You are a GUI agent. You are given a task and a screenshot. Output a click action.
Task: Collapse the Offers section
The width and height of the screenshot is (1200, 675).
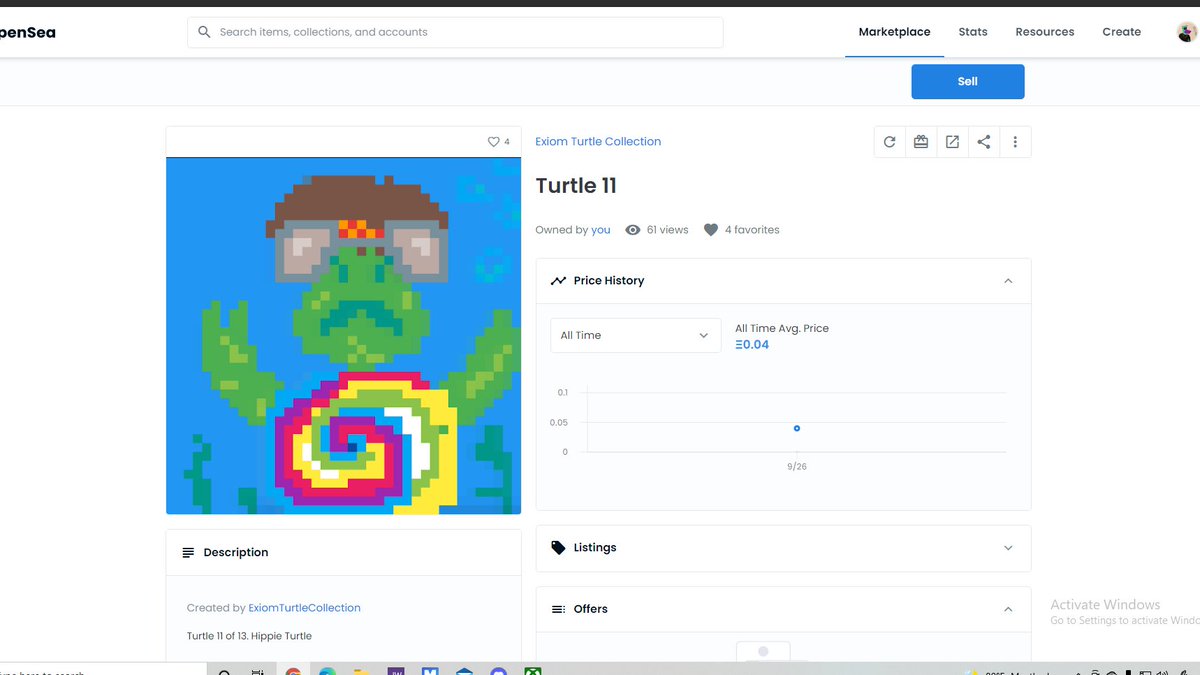coord(1008,608)
